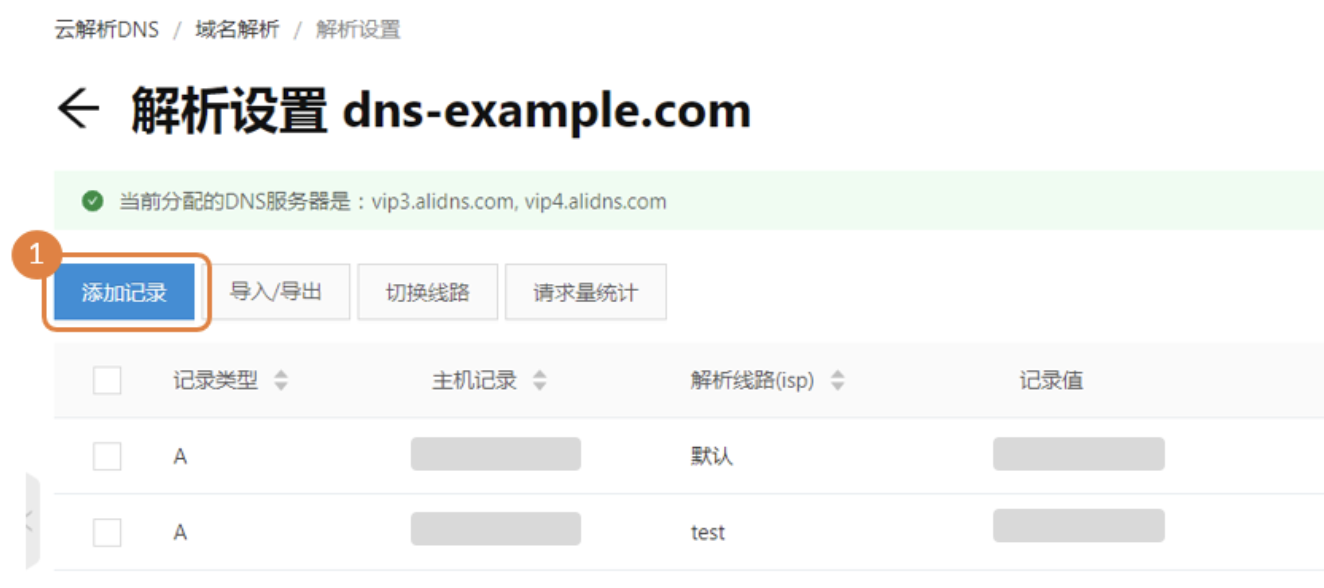Click the 切换线路 button
Image resolution: width=1324 pixels, height=588 pixels.
[428, 293]
